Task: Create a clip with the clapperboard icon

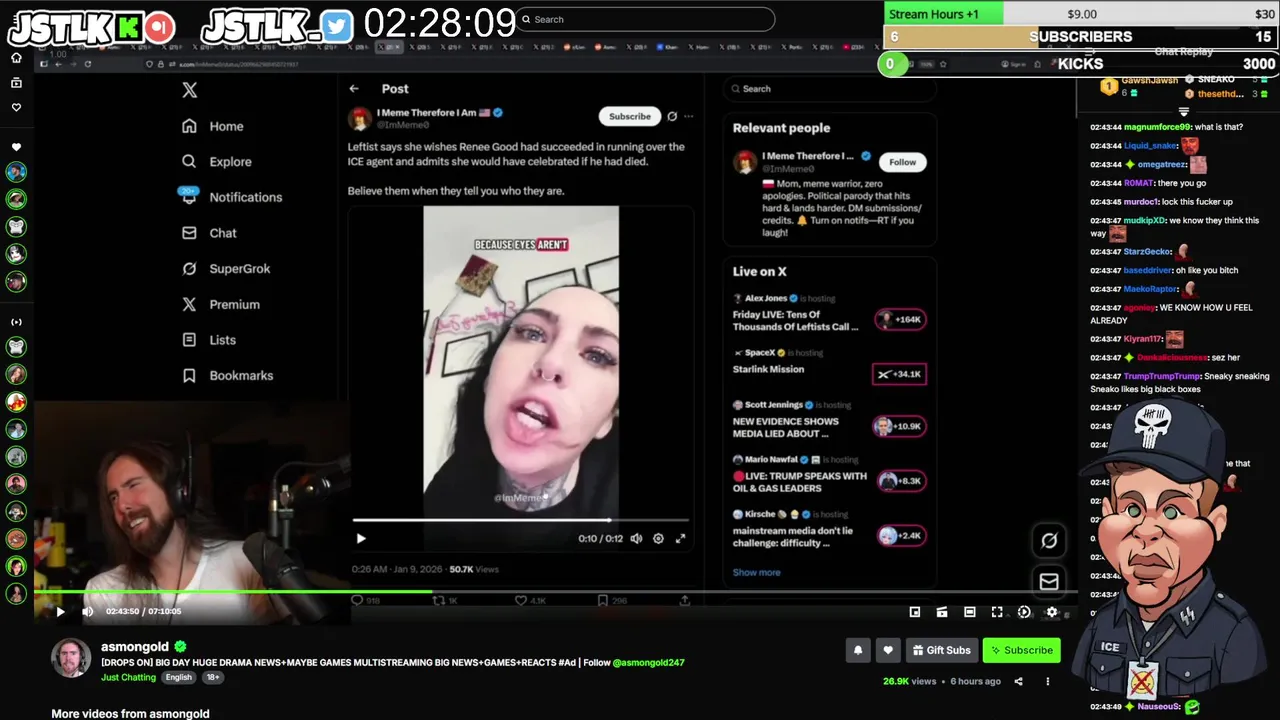Action: (942, 612)
